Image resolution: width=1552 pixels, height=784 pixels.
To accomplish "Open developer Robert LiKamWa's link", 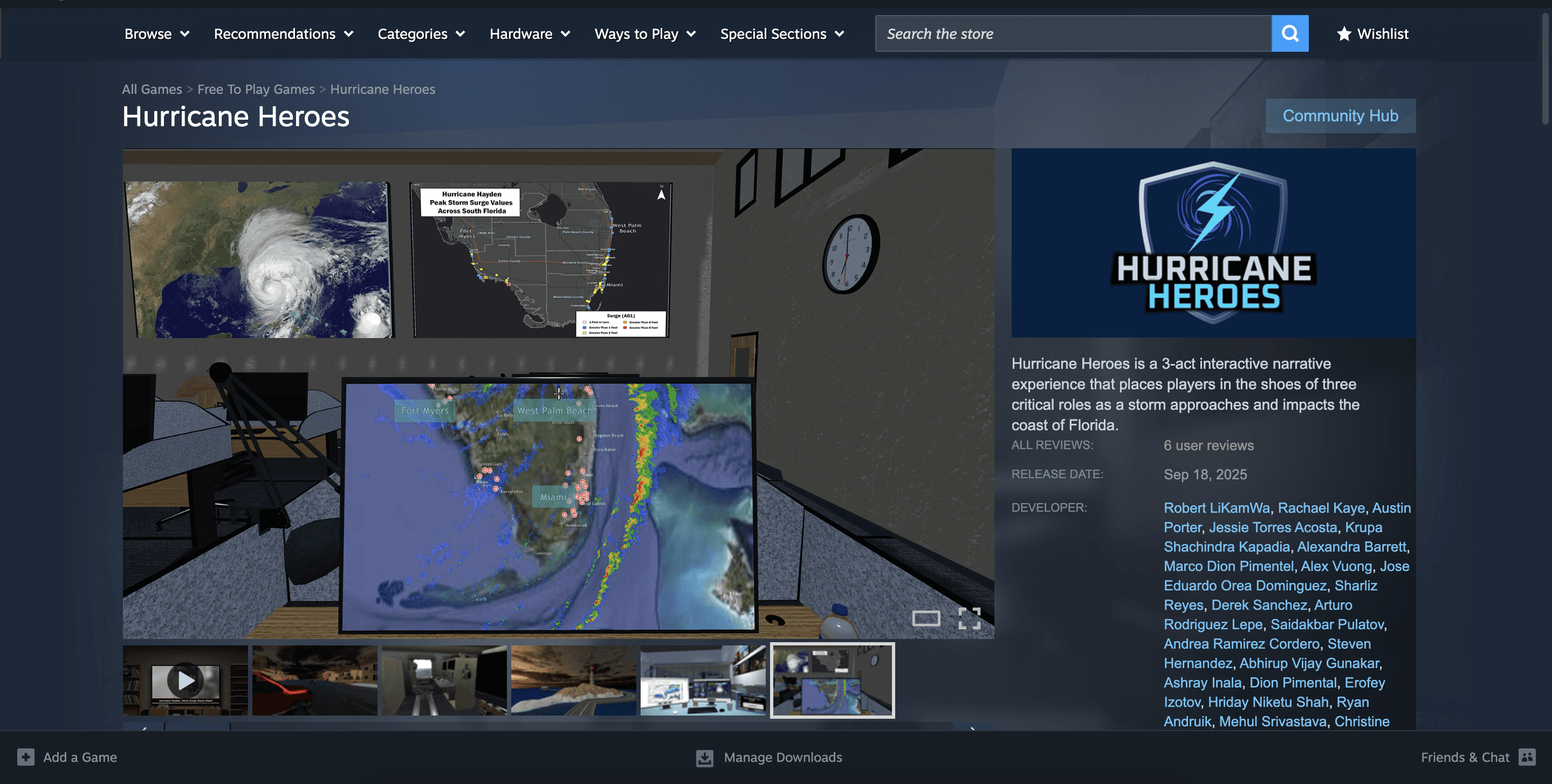I will tap(1217, 508).
